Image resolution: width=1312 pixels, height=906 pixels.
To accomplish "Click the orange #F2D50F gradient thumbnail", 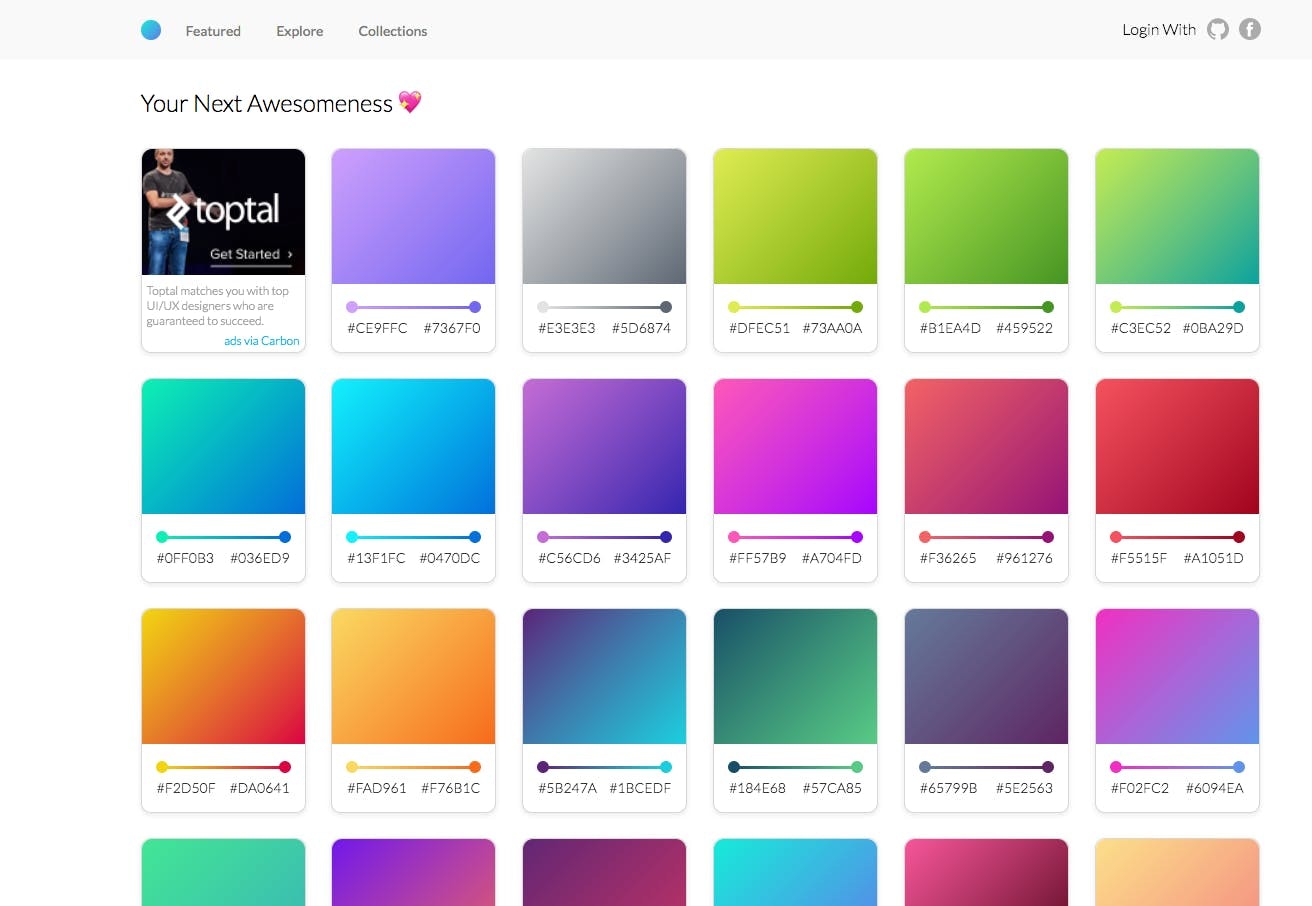I will click(222, 675).
